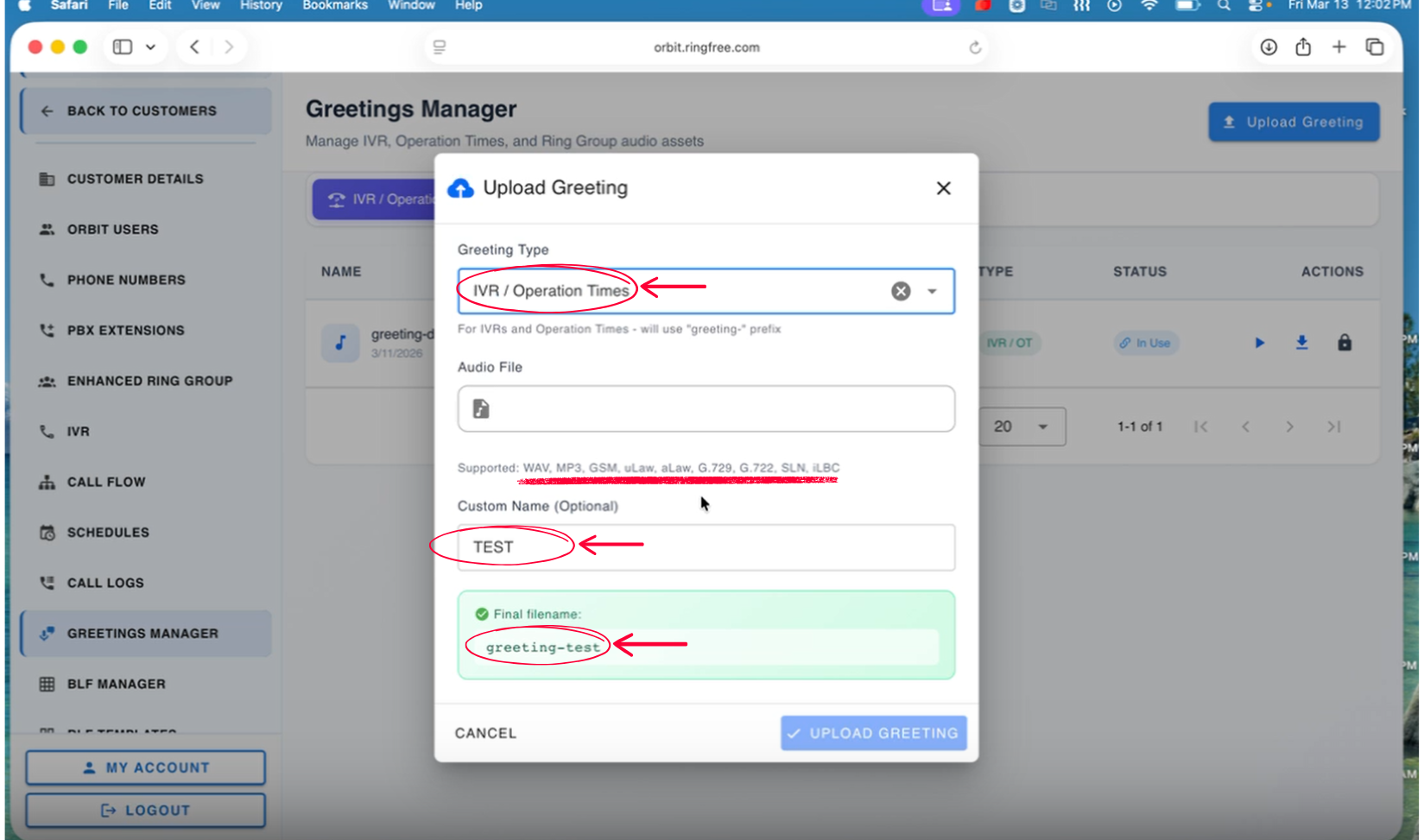Open Safari share menu
Image resolution: width=1424 pixels, height=840 pixels.
1303,47
